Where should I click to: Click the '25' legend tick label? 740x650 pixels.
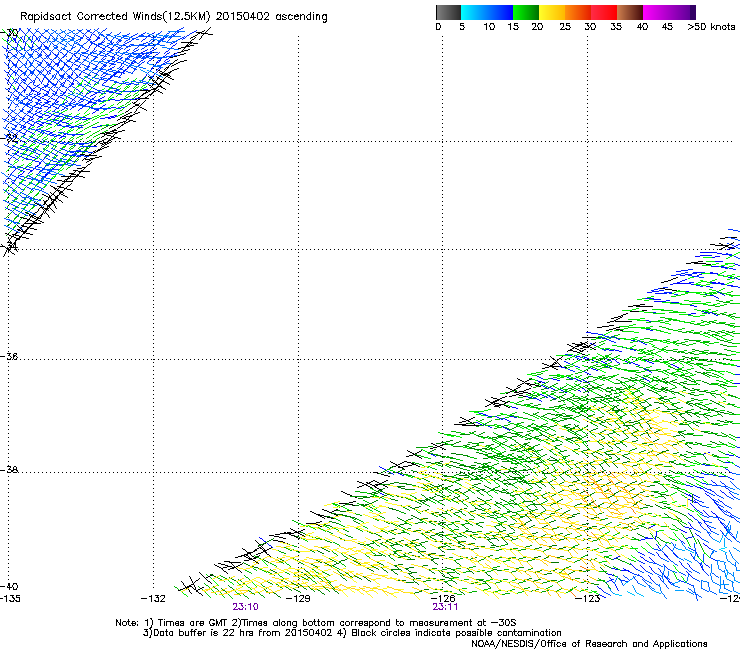(565, 27)
